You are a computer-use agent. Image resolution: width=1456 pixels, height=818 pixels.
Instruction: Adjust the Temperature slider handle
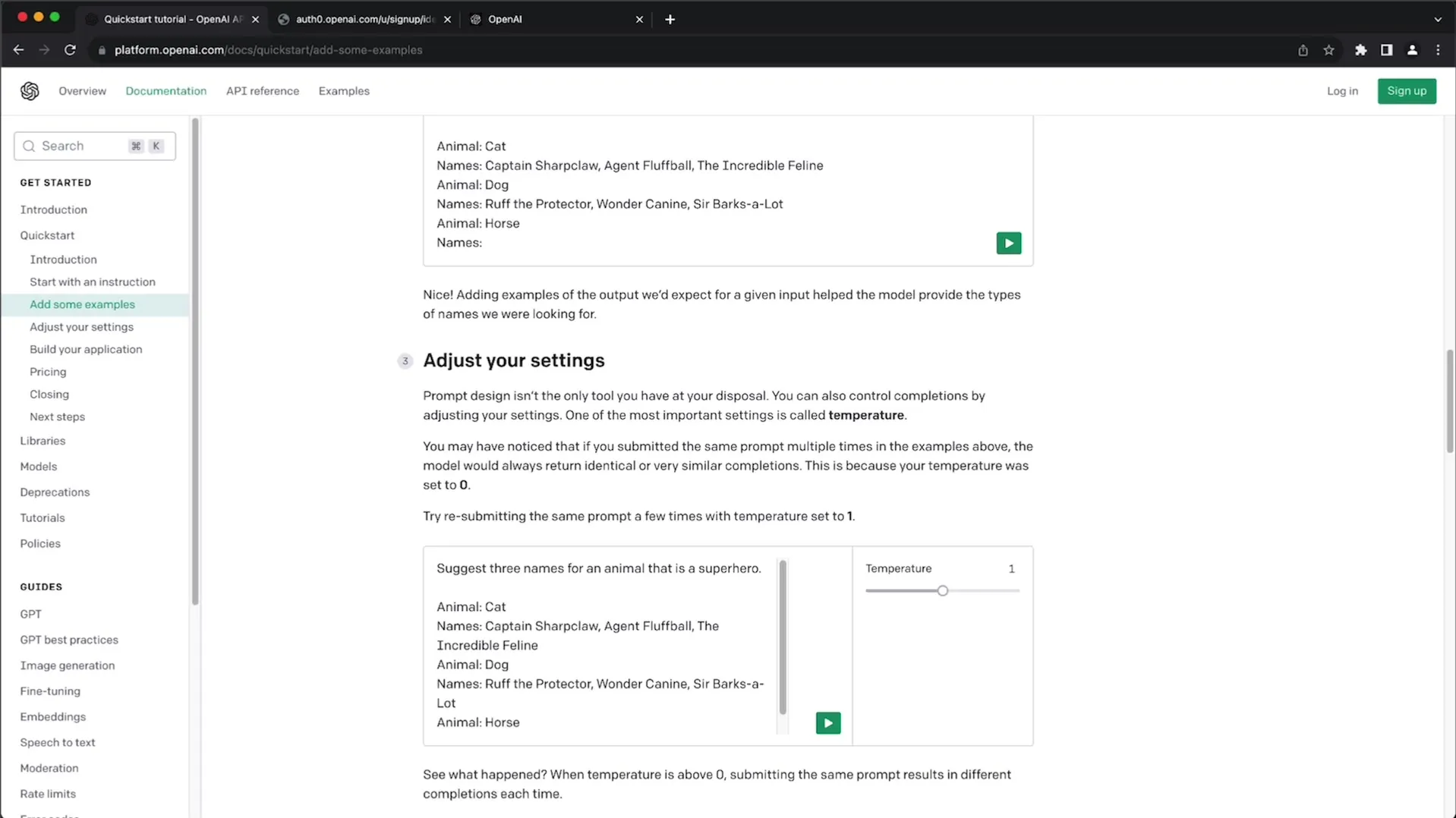coord(942,590)
